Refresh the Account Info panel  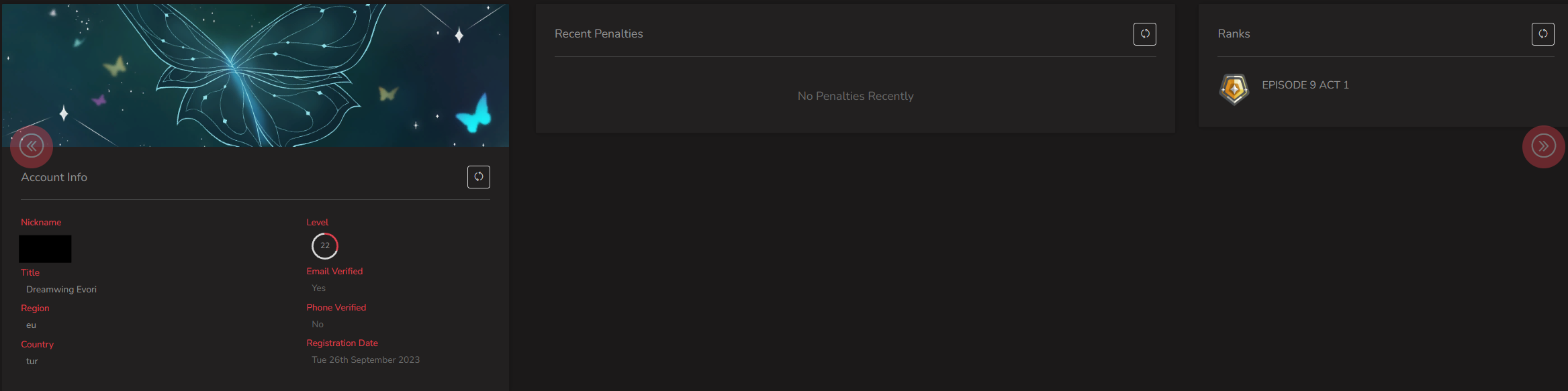(479, 177)
